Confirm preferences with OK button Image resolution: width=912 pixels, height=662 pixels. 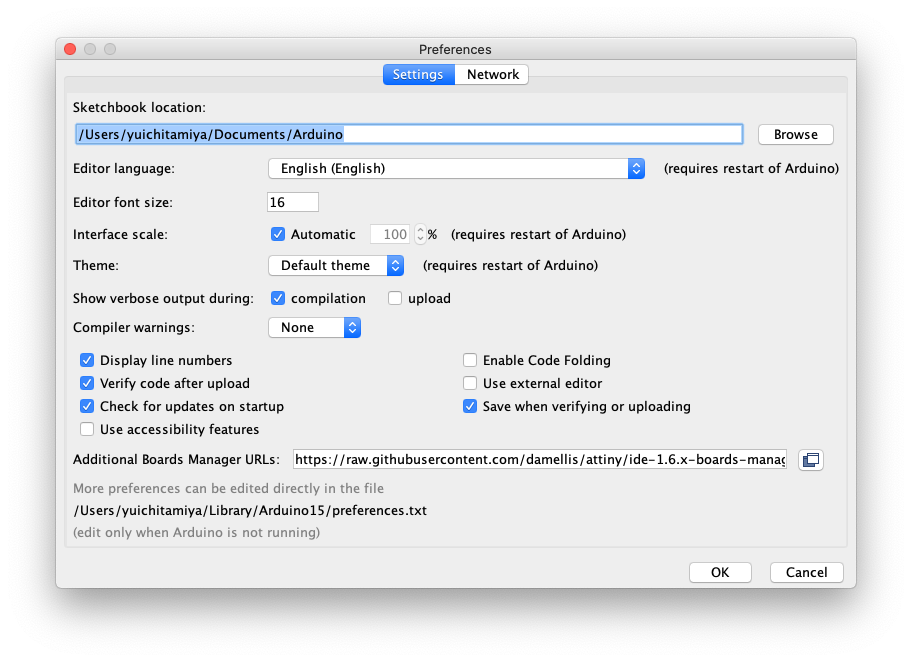click(x=720, y=572)
